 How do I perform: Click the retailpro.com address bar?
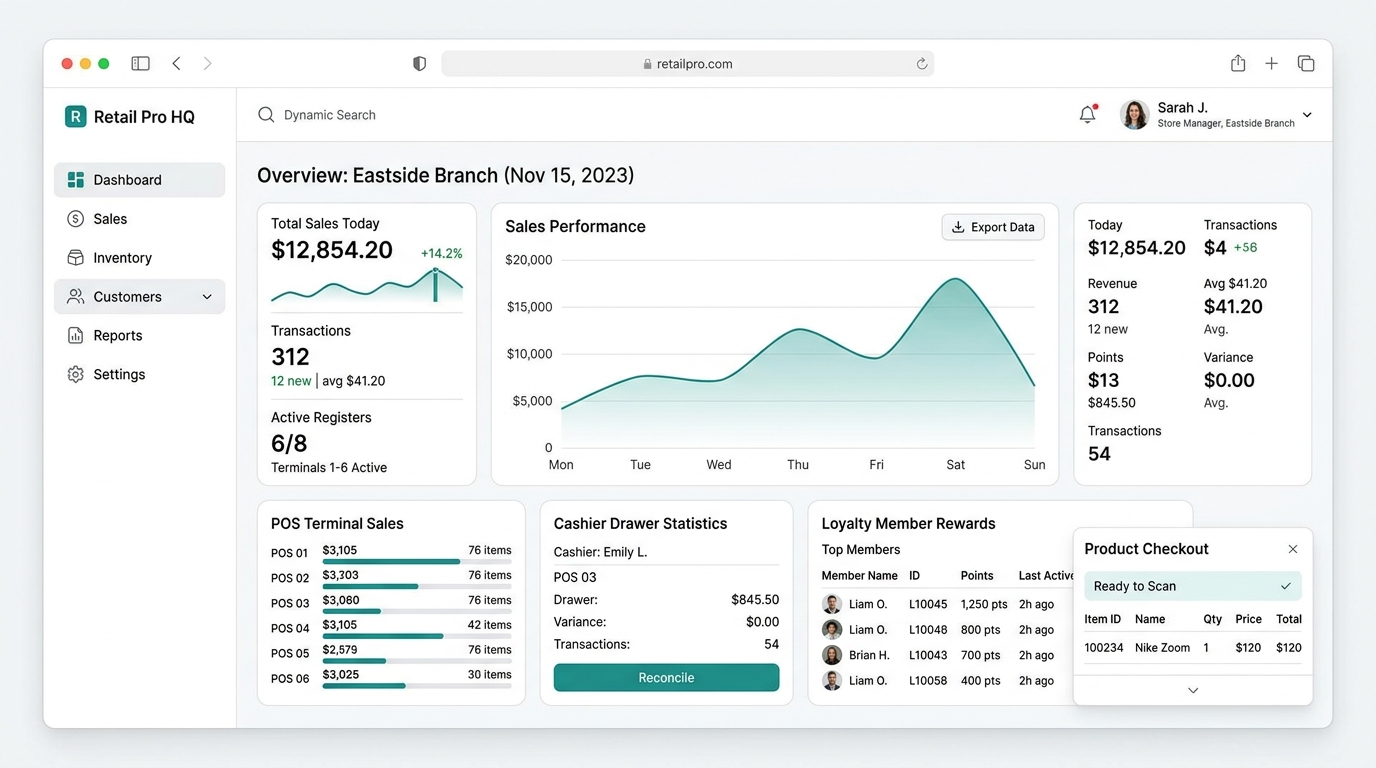pyautogui.click(x=688, y=64)
